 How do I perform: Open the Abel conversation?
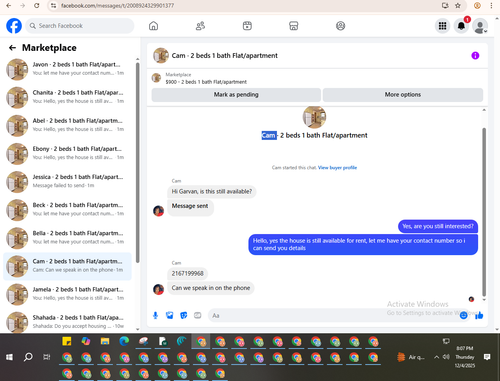point(67,126)
